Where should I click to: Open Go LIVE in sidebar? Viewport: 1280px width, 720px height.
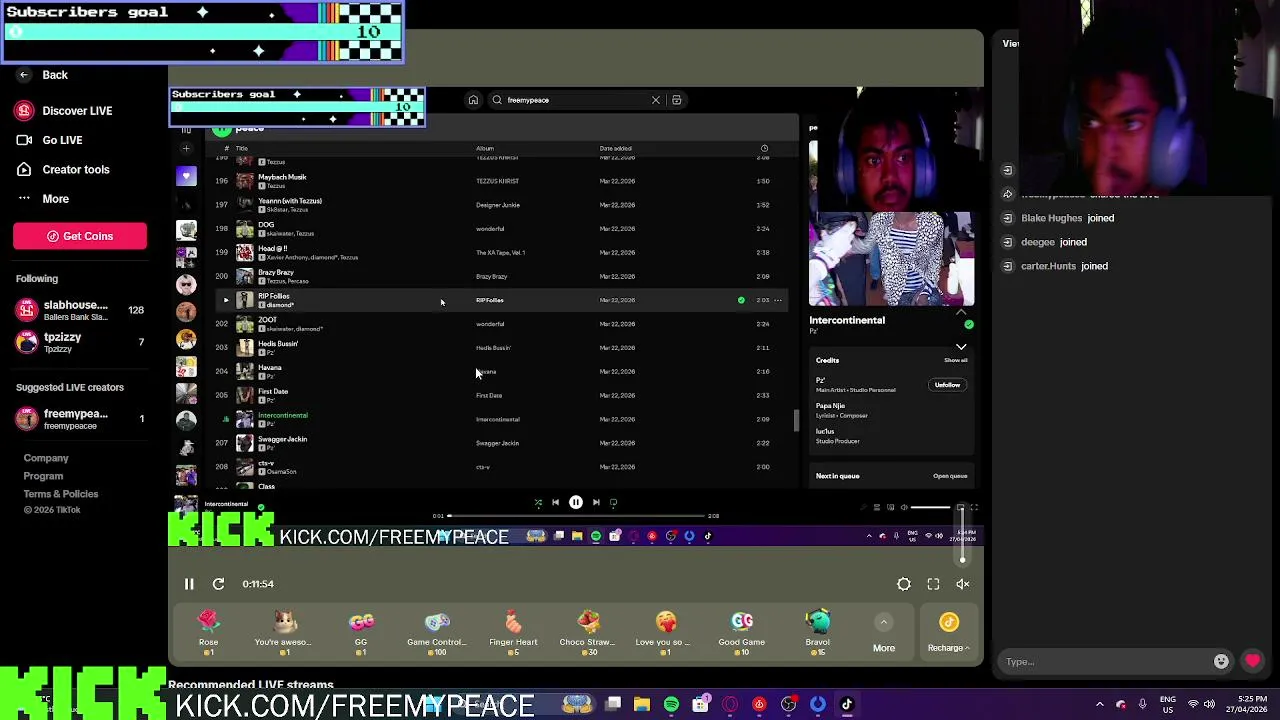point(50,140)
